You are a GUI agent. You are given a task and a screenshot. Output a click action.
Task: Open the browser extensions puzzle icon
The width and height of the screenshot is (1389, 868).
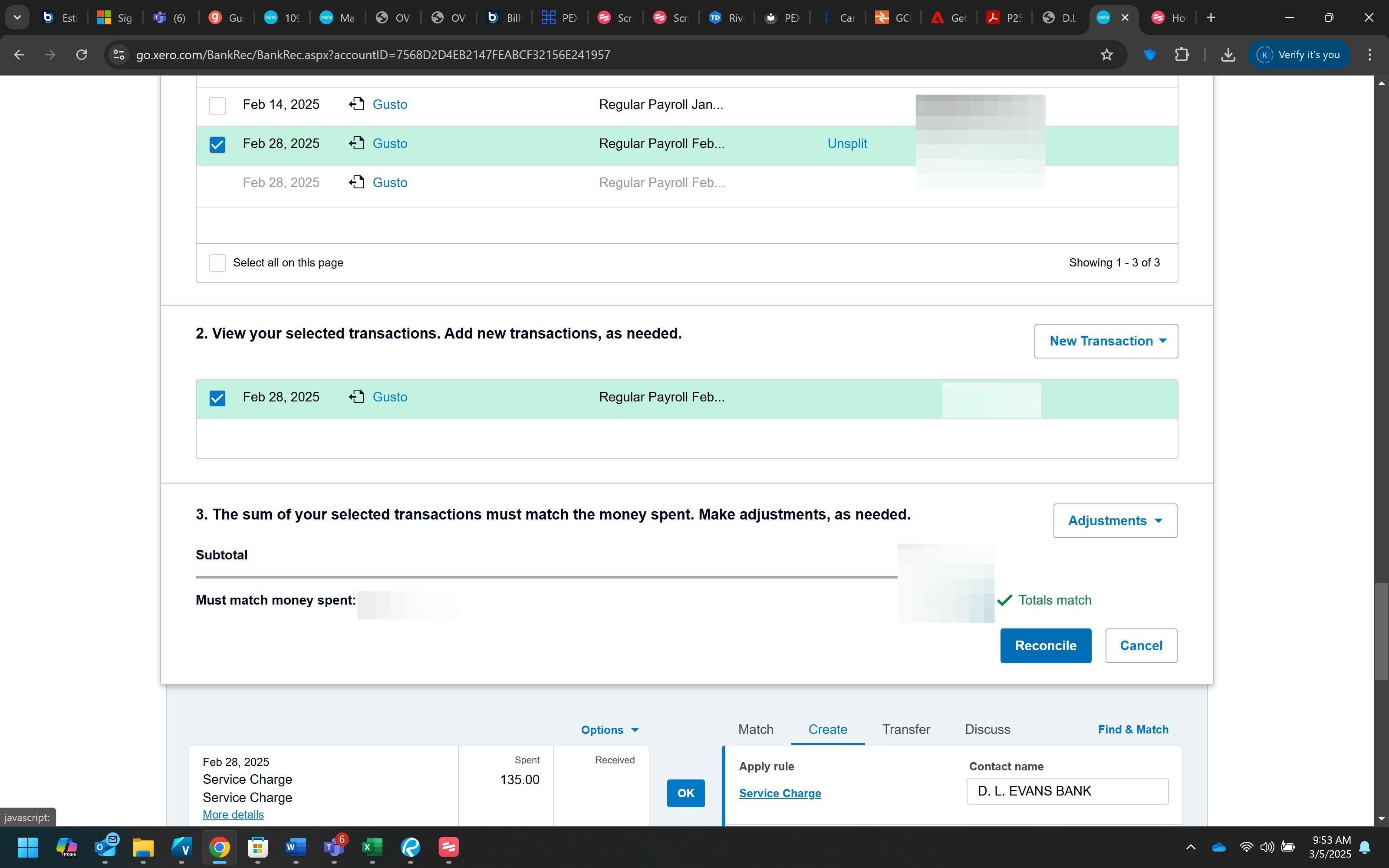click(1181, 55)
